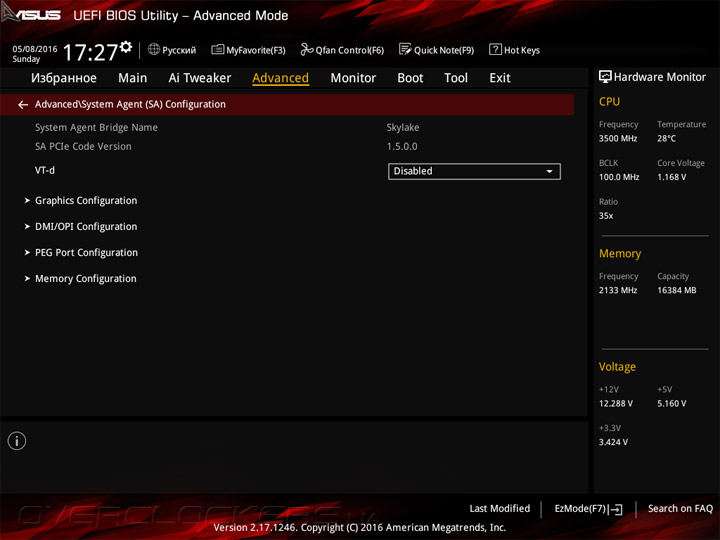Click the Hardware Monitor display icon
This screenshot has height=540, width=720.
(605, 77)
